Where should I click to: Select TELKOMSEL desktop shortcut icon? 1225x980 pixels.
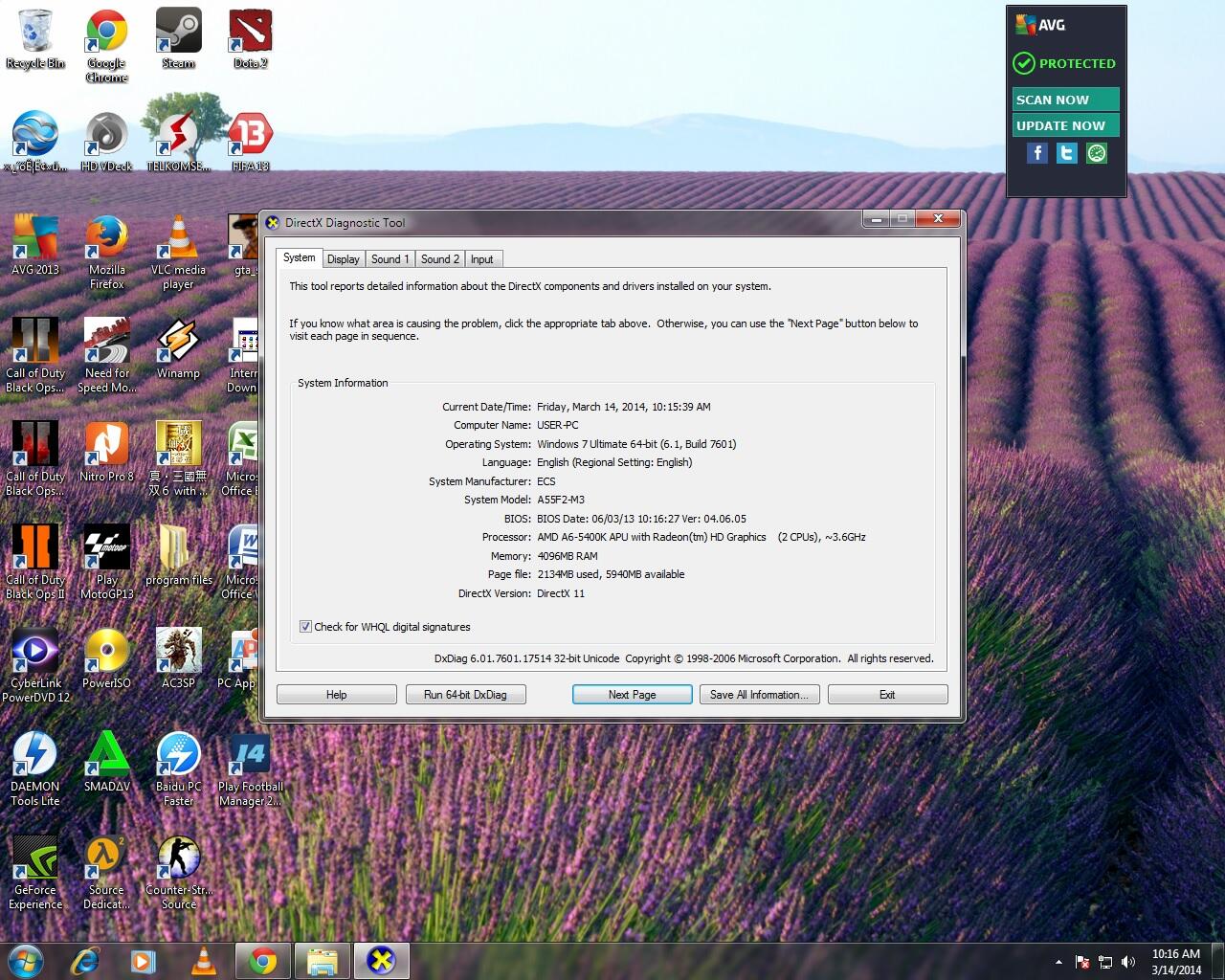point(178,143)
